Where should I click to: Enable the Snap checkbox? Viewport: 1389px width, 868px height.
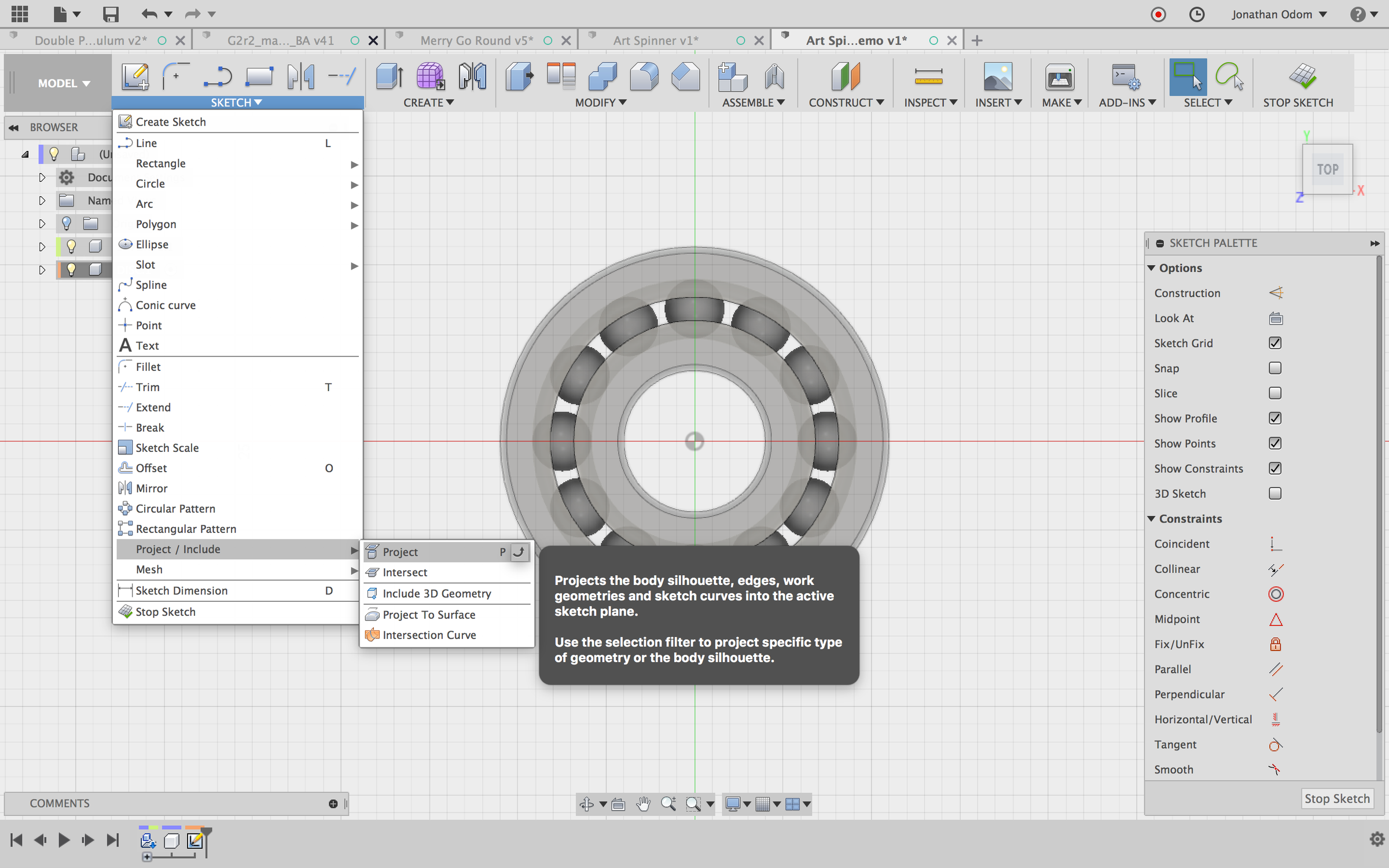(1275, 368)
